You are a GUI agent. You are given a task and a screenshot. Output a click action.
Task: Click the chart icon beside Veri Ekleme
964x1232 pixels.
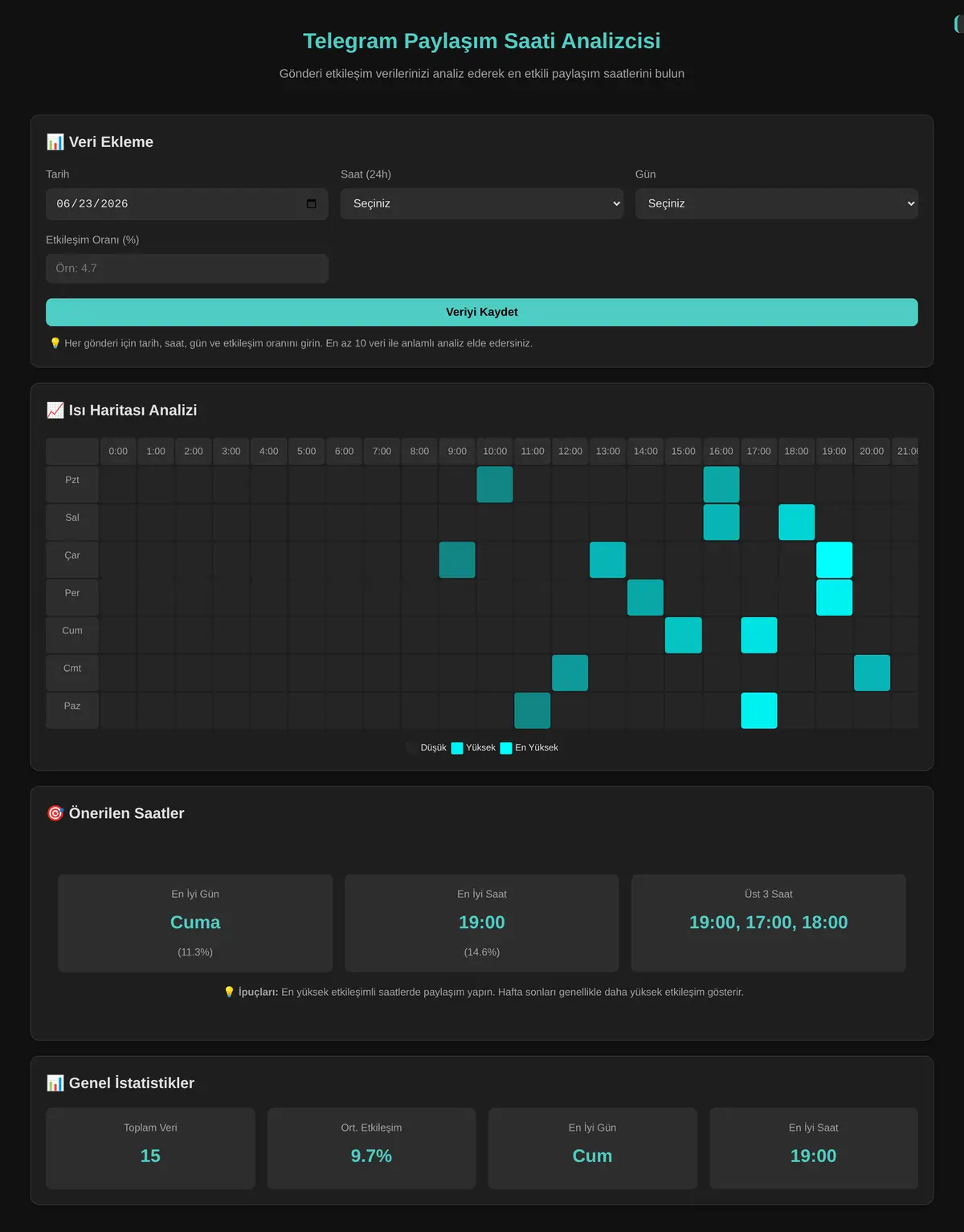pos(55,142)
